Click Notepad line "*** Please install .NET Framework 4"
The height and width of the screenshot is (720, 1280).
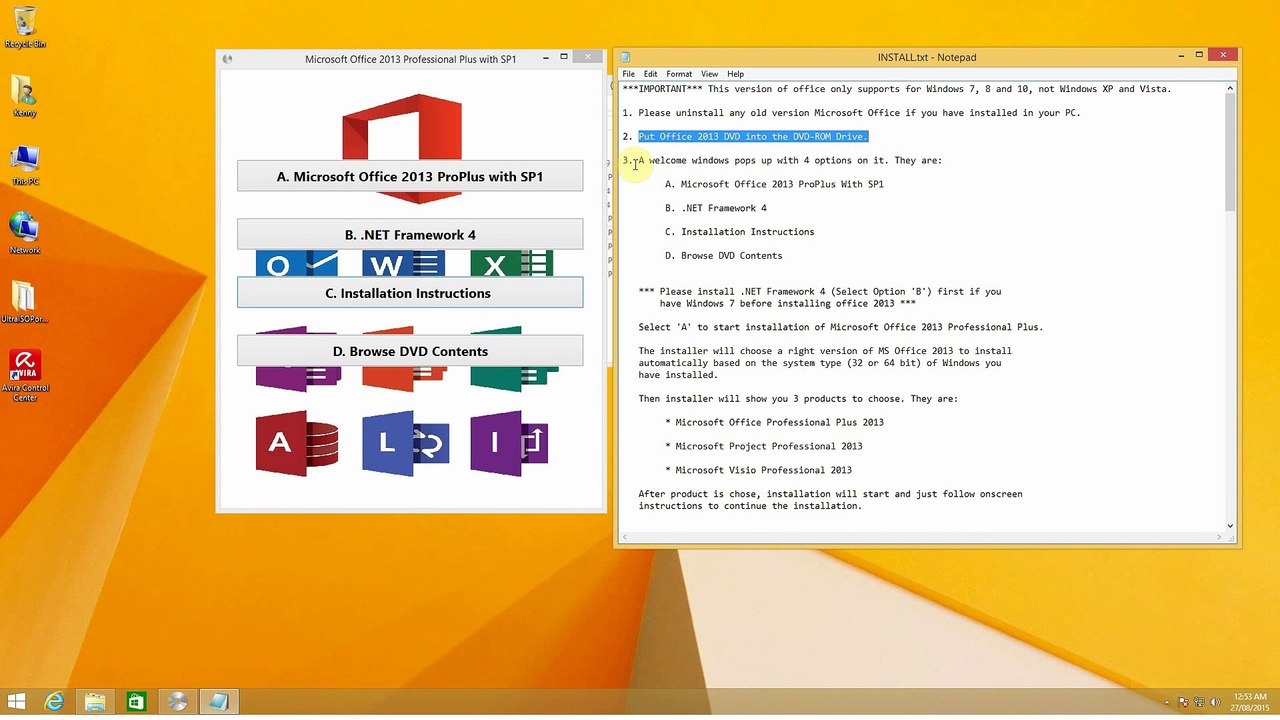[820, 292]
